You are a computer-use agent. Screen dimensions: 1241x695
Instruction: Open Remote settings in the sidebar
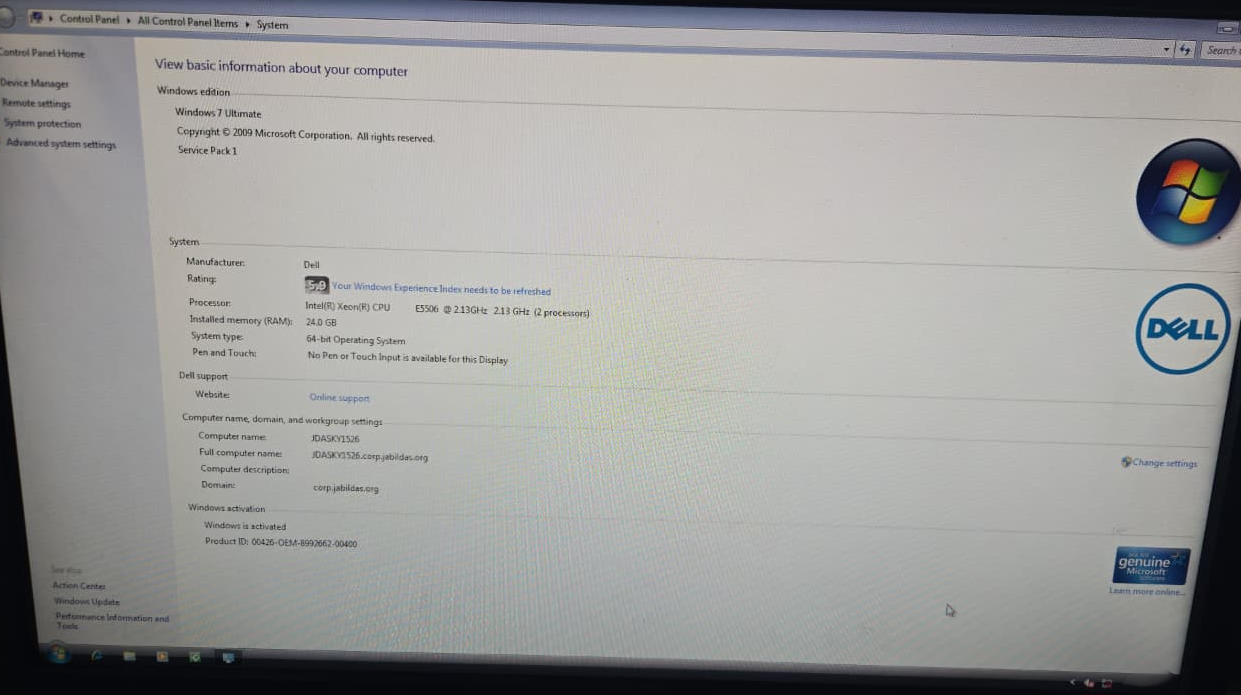36,104
